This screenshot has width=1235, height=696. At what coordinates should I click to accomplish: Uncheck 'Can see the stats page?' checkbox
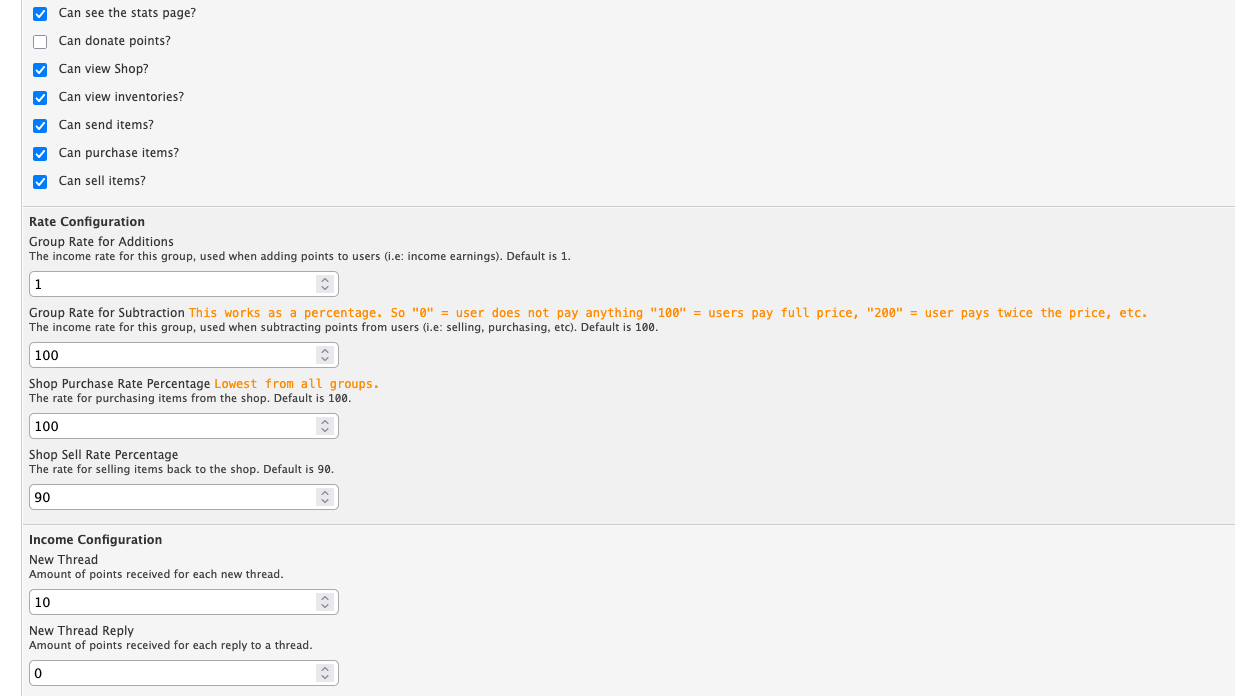pos(40,14)
